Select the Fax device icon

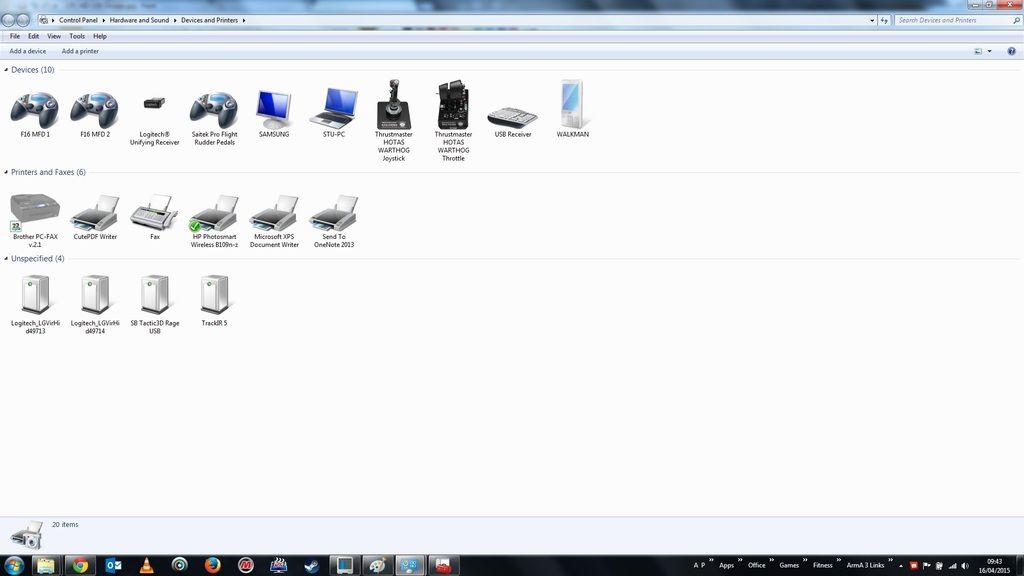155,217
